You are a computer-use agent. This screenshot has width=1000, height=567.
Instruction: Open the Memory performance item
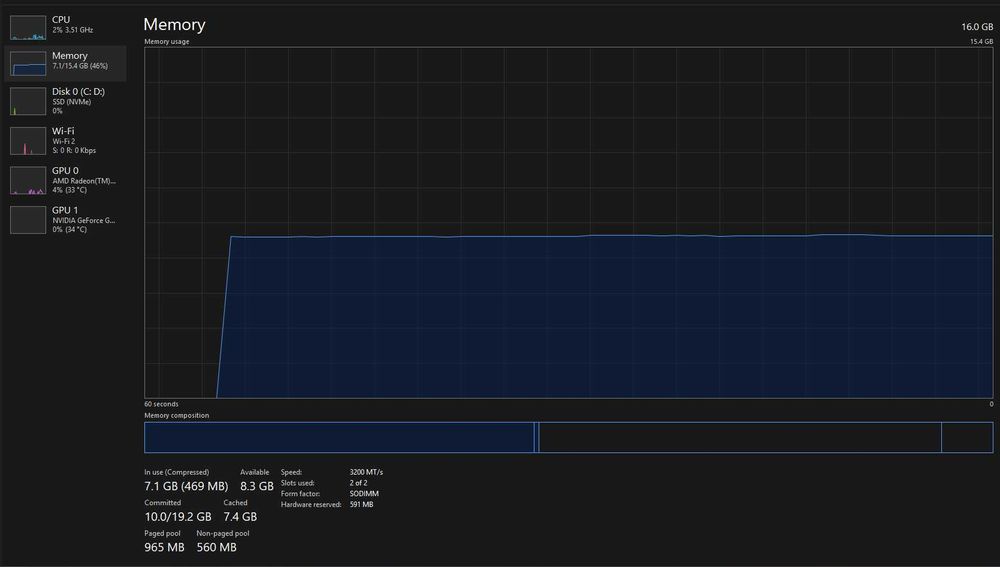[65, 63]
